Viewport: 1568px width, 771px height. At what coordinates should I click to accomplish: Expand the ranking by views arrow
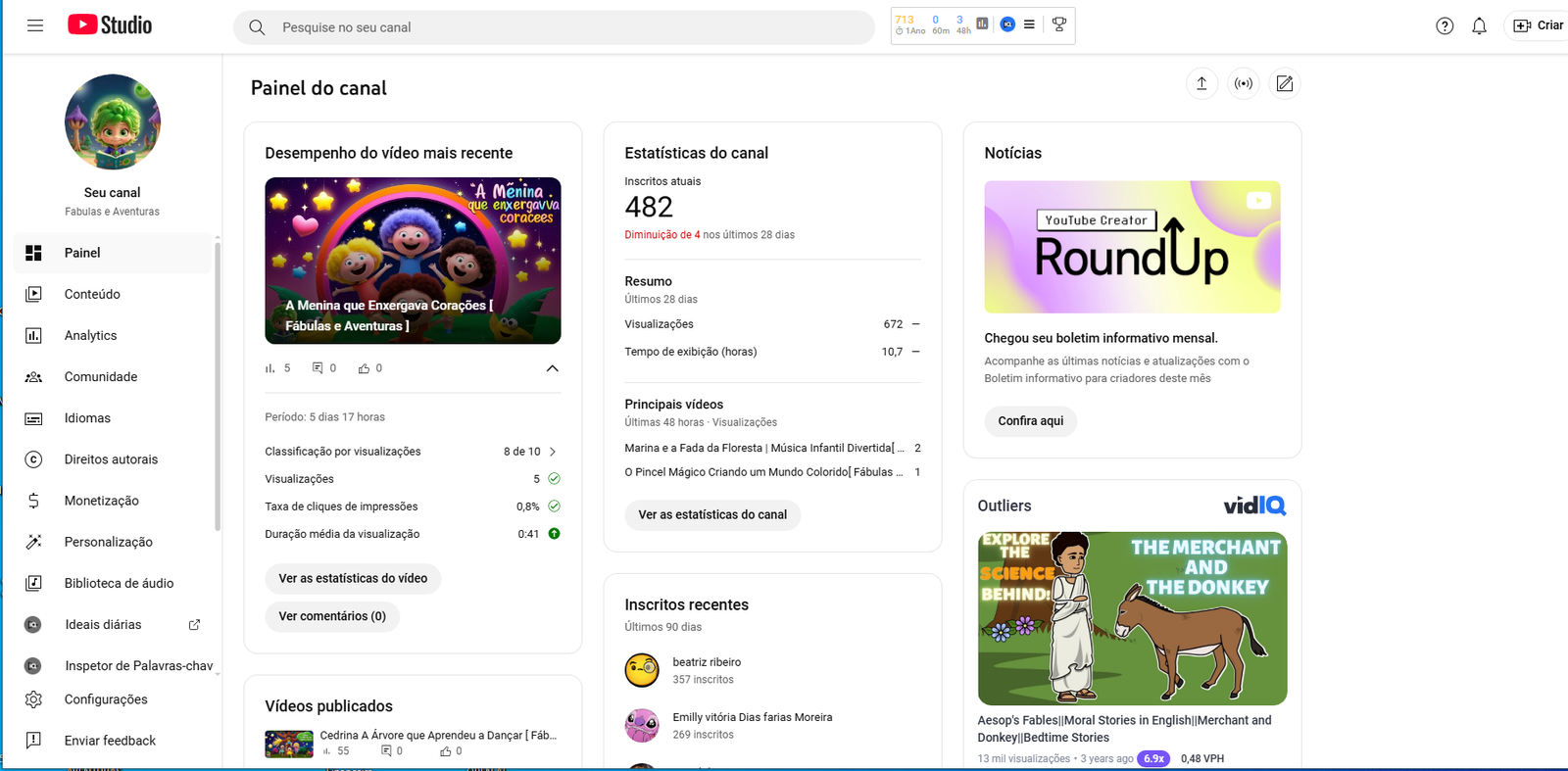(553, 452)
